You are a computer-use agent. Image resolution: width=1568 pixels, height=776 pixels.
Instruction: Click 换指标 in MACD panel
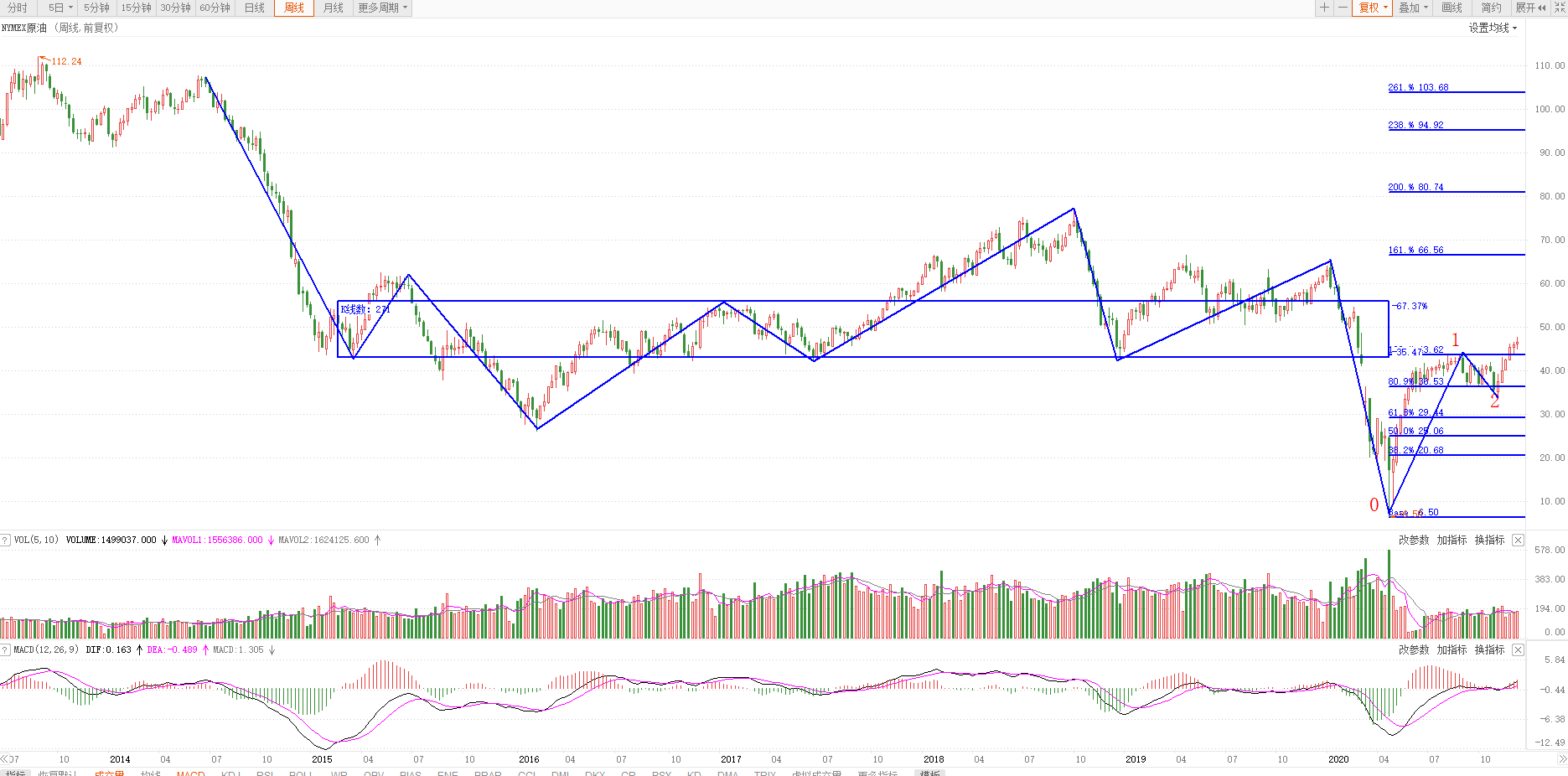[x=1489, y=650]
